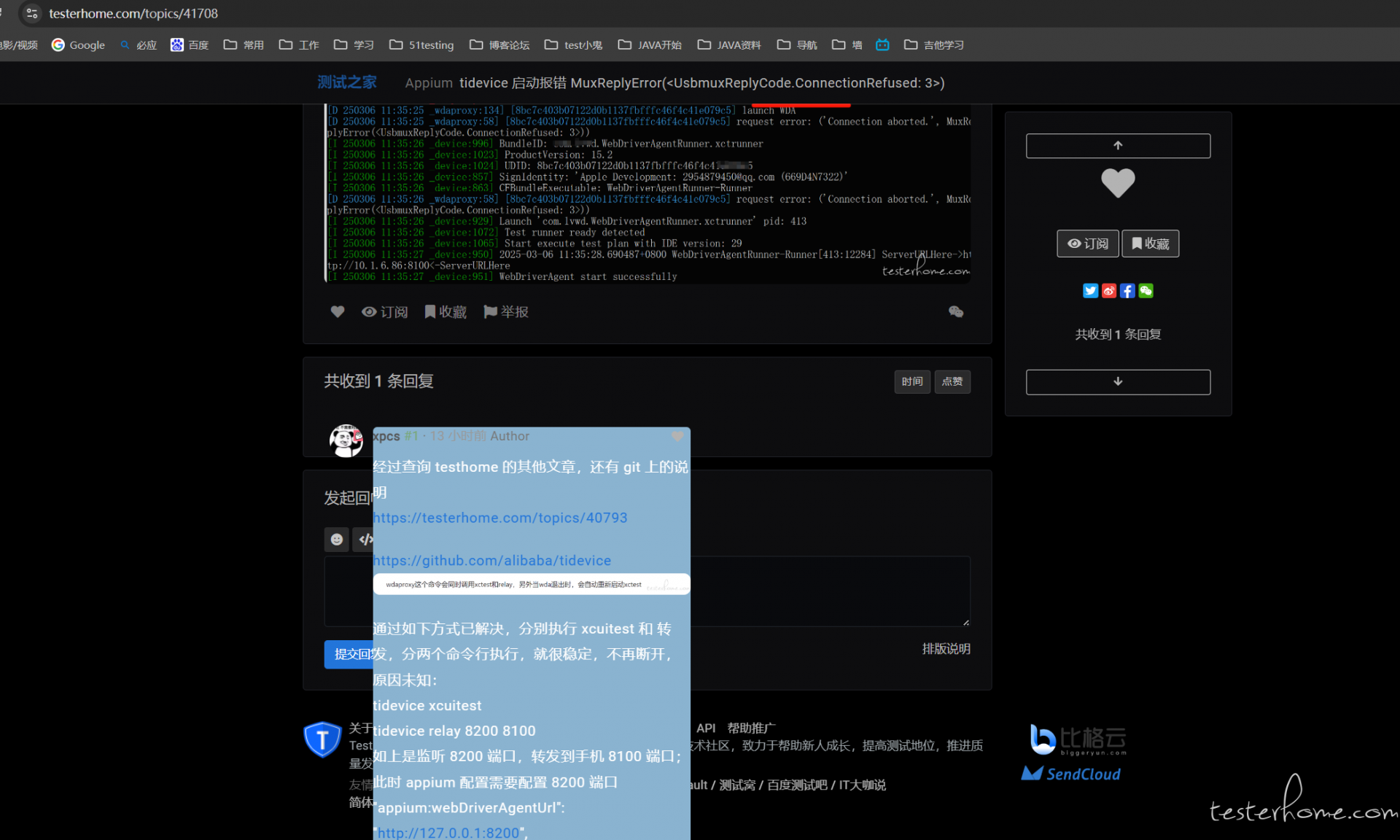Open the terminal log screenshot in post

coord(647,192)
